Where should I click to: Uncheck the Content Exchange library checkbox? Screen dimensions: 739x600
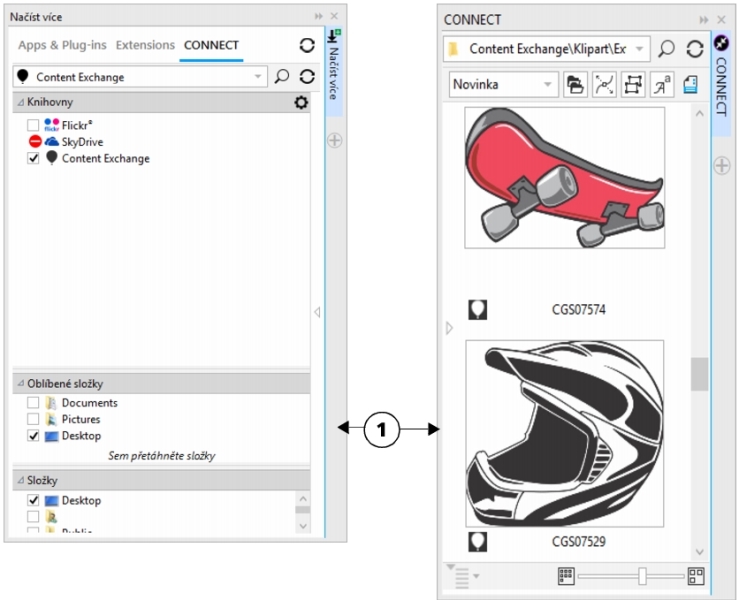point(34,158)
